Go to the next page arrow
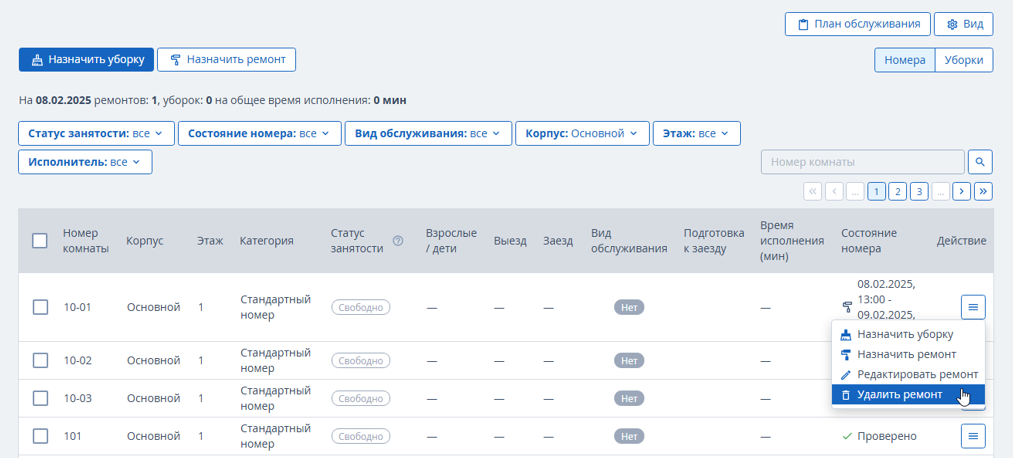 tap(962, 191)
